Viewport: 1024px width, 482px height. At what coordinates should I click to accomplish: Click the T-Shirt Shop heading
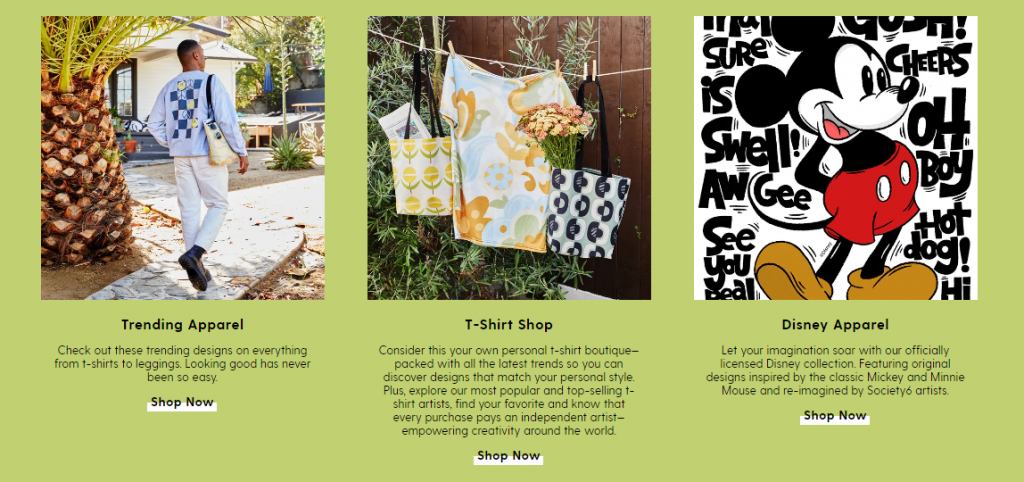(x=509, y=325)
